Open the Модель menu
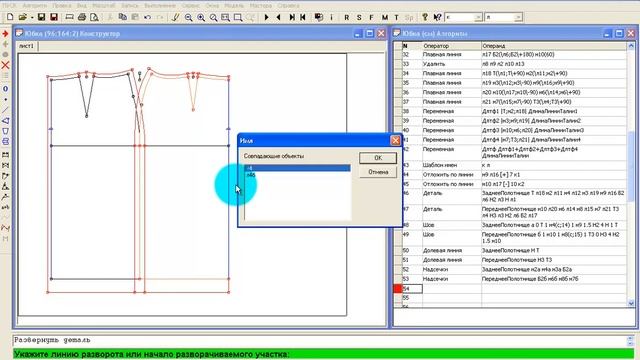The height and width of the screenshot is (360, 640). tap(234, 5)
